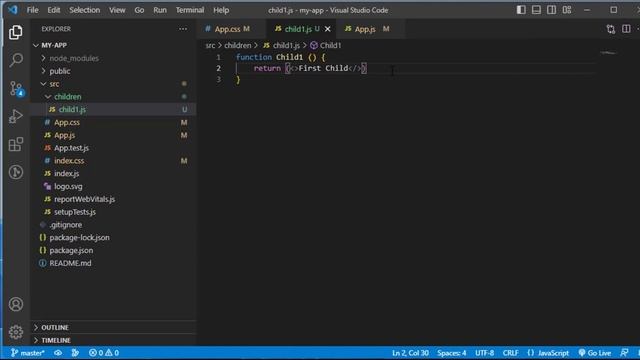Open the Accounts menu icon
This screenshot has height=360, width=640.
click(x=16, y=304)
